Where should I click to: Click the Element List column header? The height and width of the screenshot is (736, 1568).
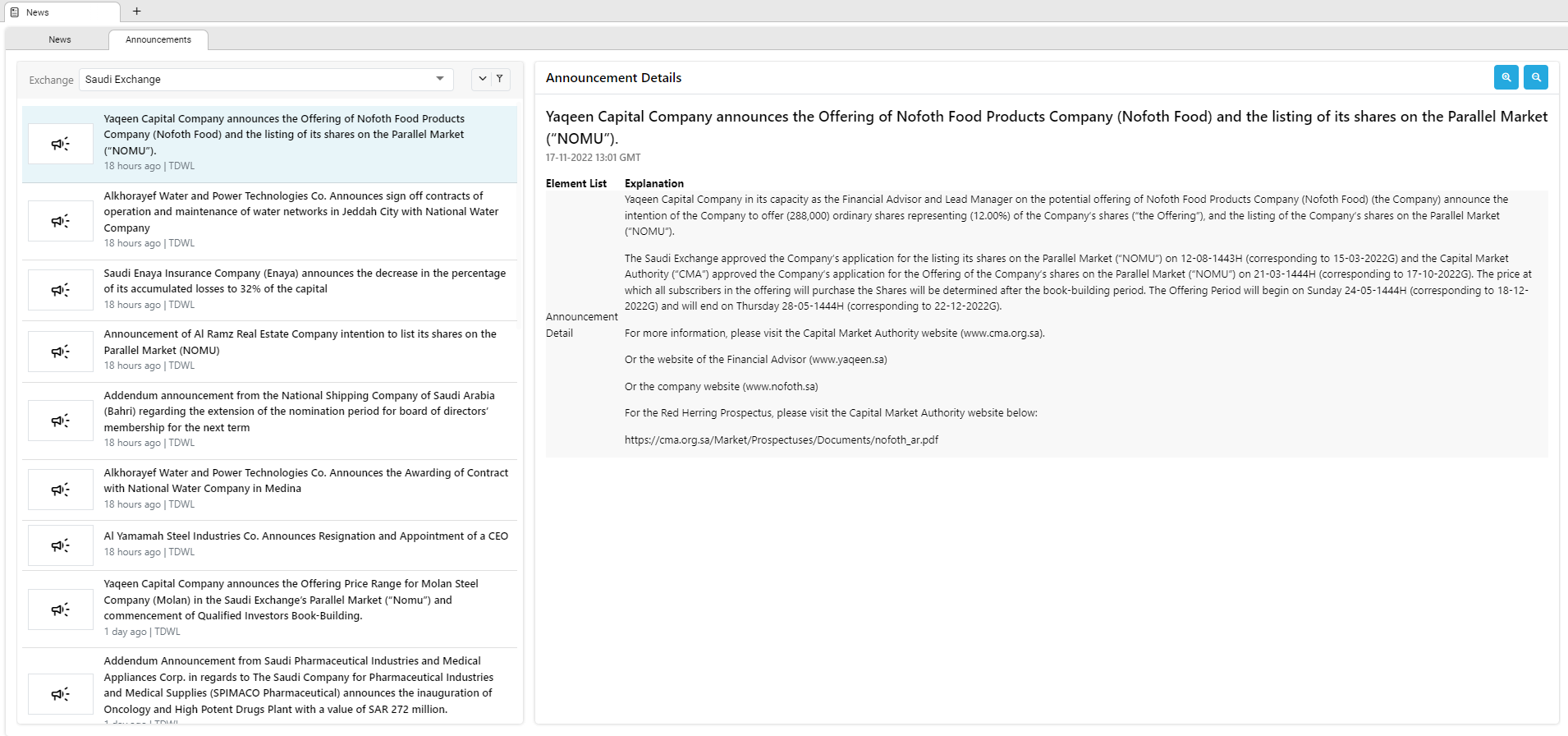click(576, 184)
